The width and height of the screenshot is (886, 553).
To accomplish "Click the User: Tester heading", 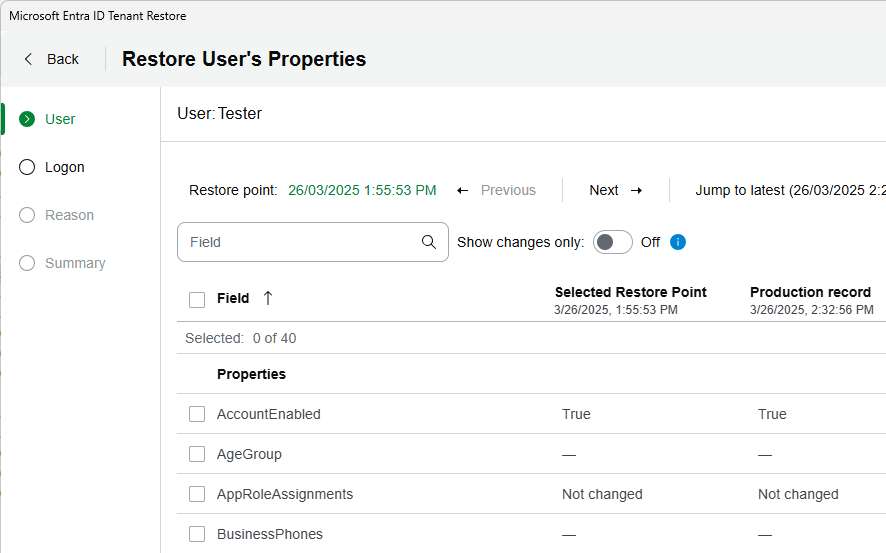I will [x=219, y=114].
